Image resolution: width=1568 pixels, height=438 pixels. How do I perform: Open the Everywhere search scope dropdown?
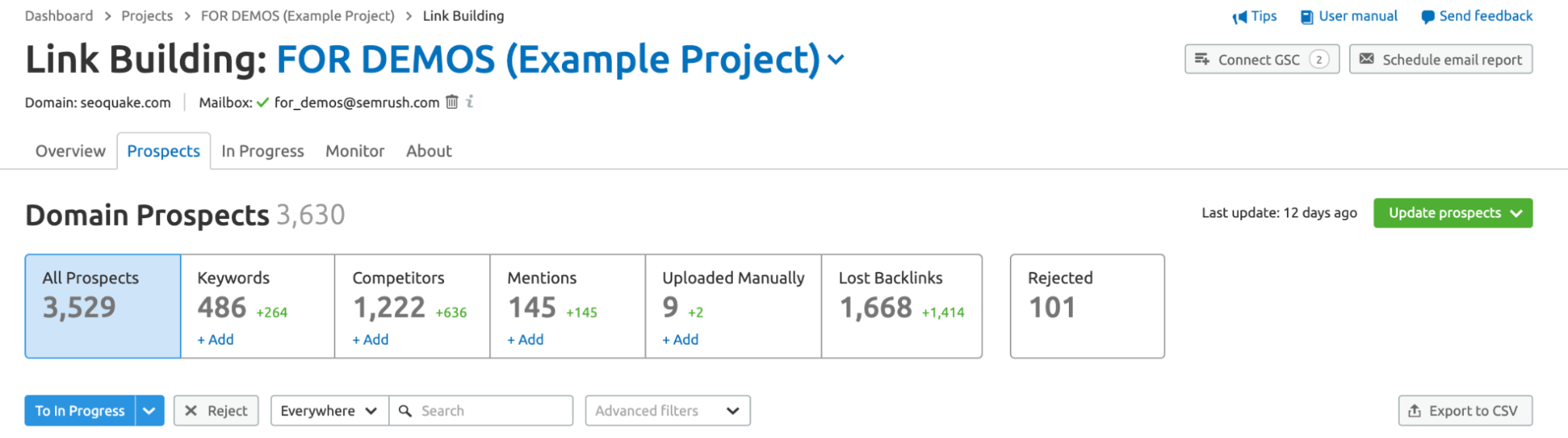(x=330, y=411)
